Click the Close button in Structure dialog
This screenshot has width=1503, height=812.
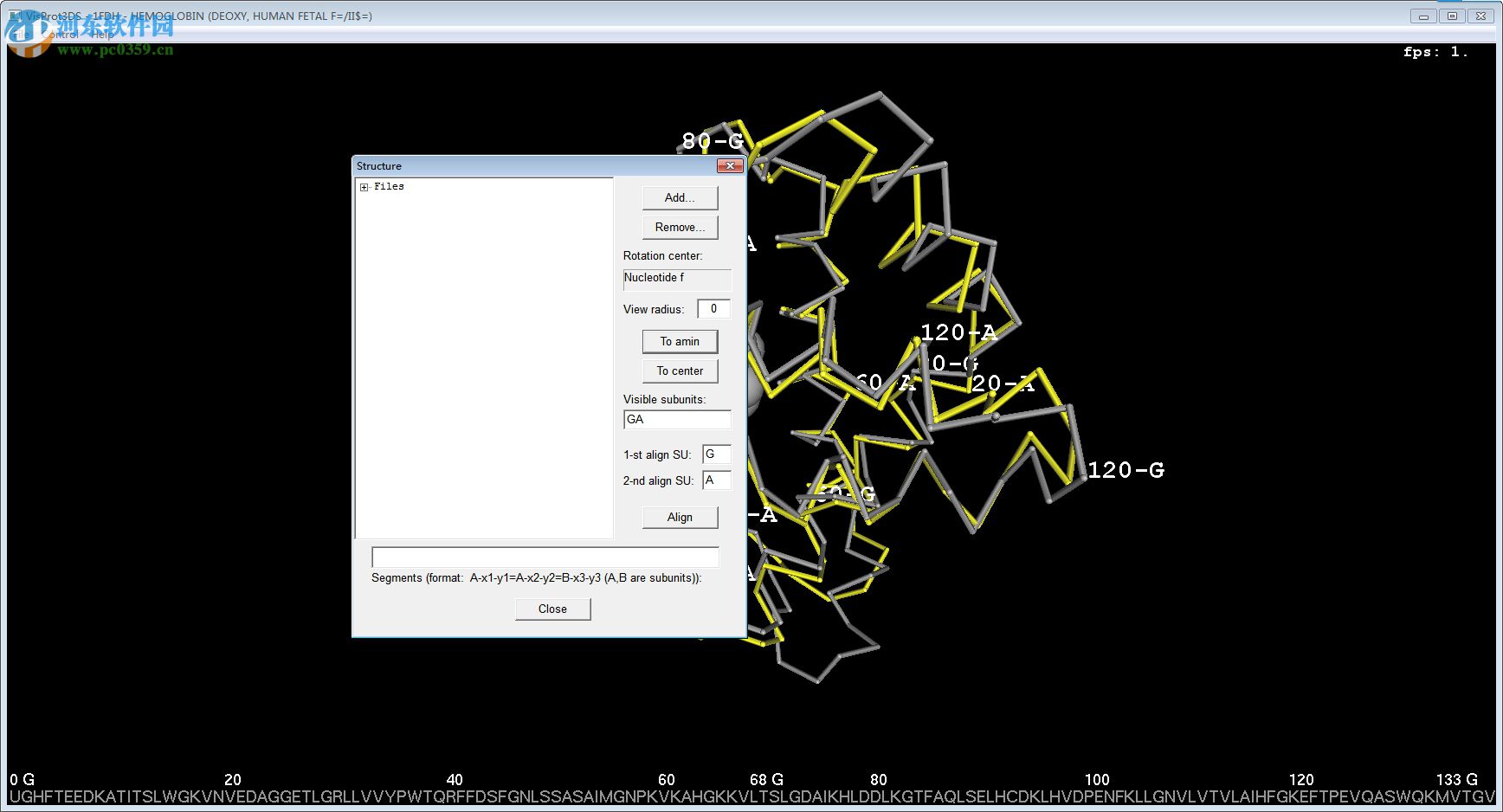552,609
